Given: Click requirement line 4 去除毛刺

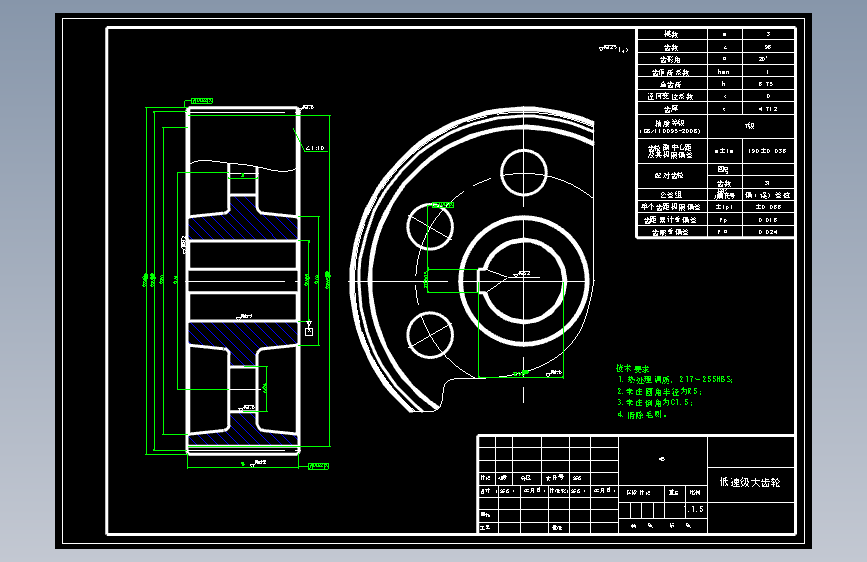Looking at the screenshot, I should 642,414.
